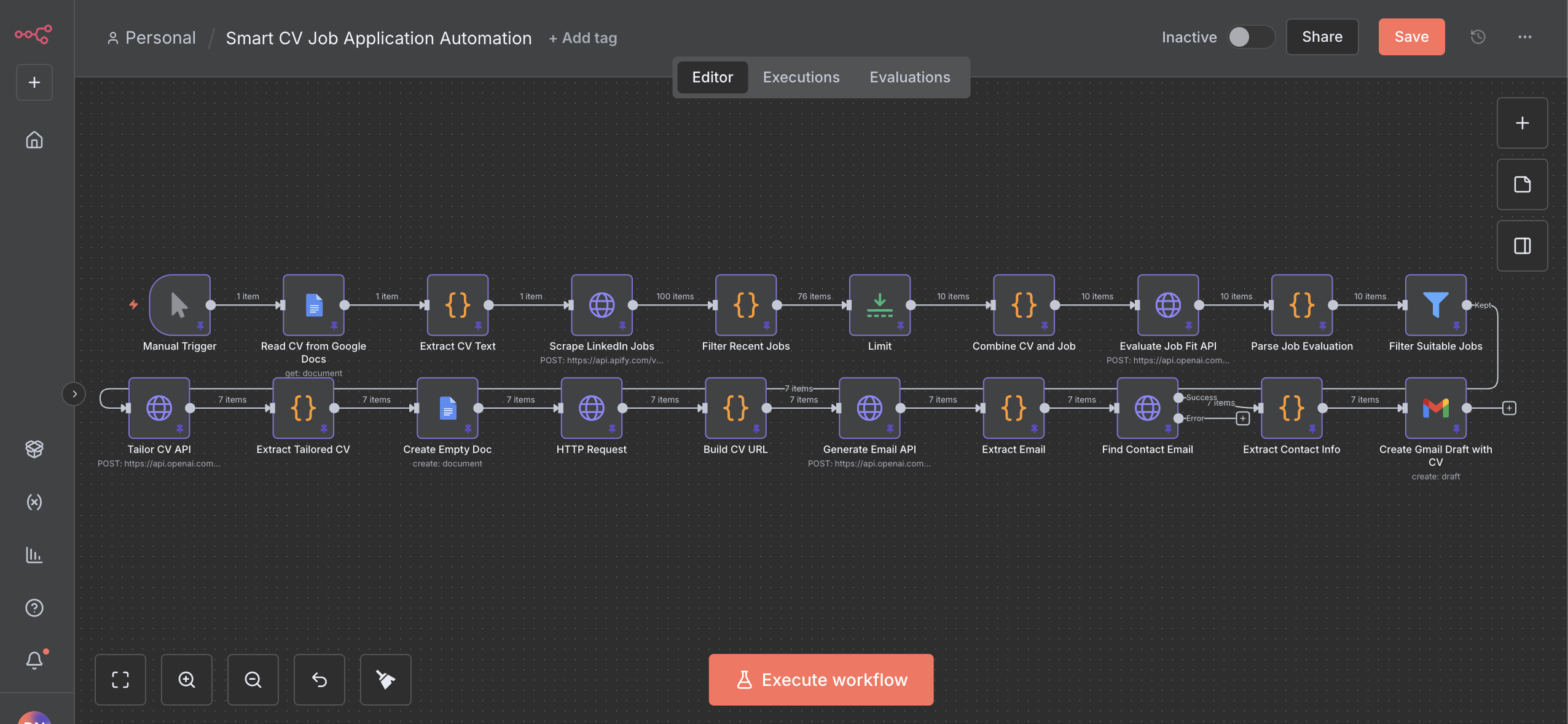Zoom out on the workflow canvas
1568x724 pixels.
pos(253,680)
